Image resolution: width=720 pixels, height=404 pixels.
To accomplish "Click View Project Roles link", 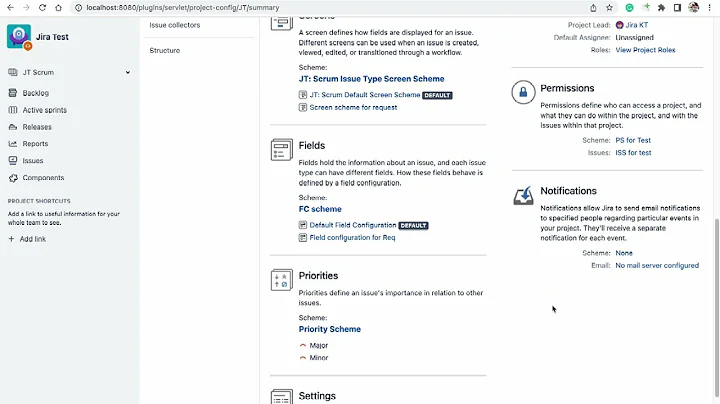I will pos(645,50).
